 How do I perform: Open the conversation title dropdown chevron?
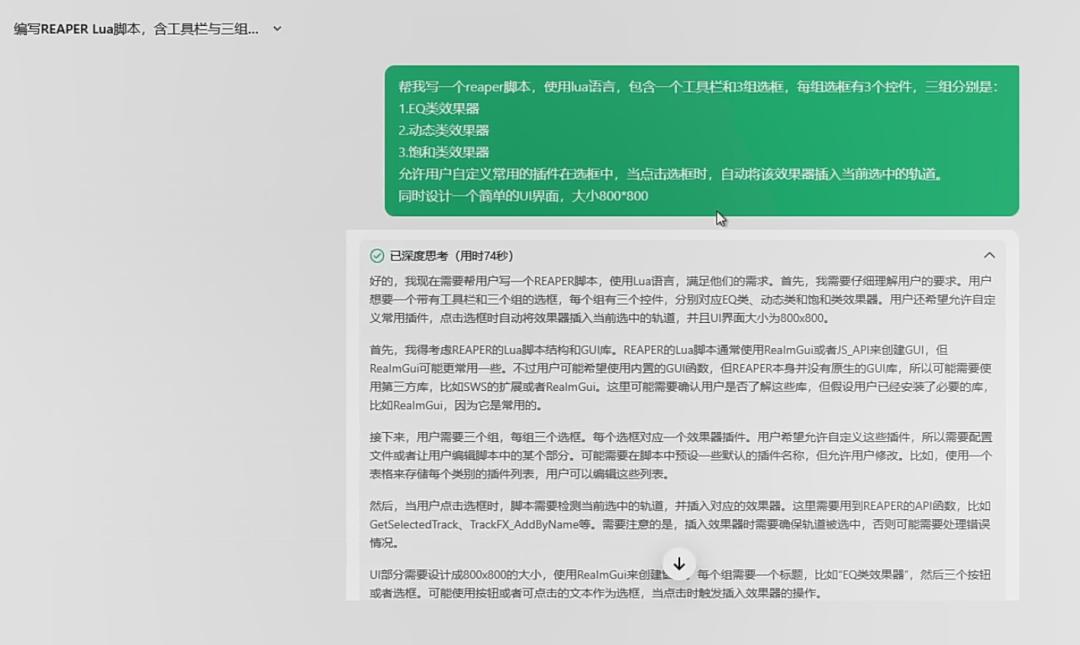[x=277, y=29]
